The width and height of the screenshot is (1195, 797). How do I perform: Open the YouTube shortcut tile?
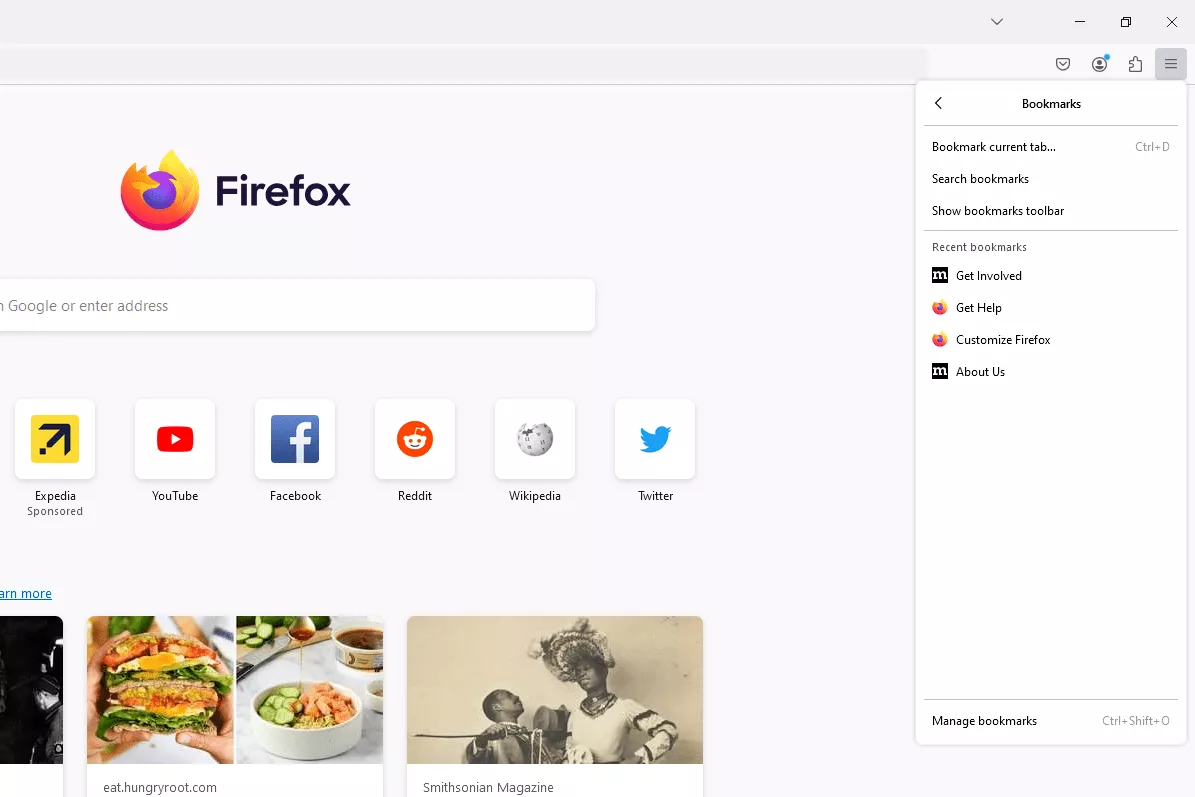[175, 440]
